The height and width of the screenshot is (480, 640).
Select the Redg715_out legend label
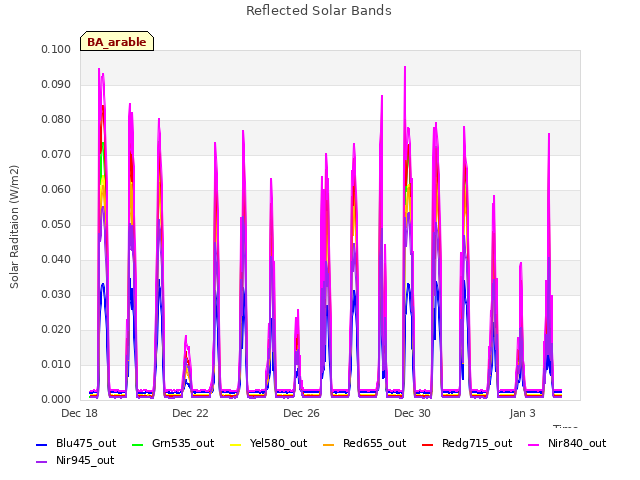477,443
